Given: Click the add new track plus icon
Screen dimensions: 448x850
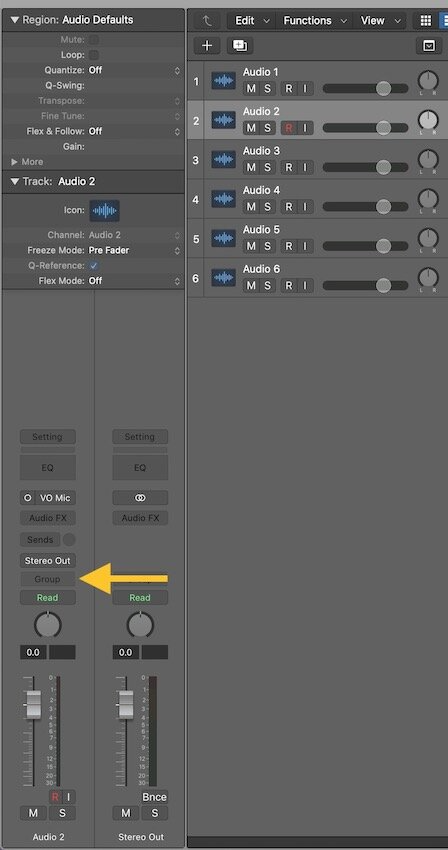Looking at the screenshot, I should tap(207, 46).
